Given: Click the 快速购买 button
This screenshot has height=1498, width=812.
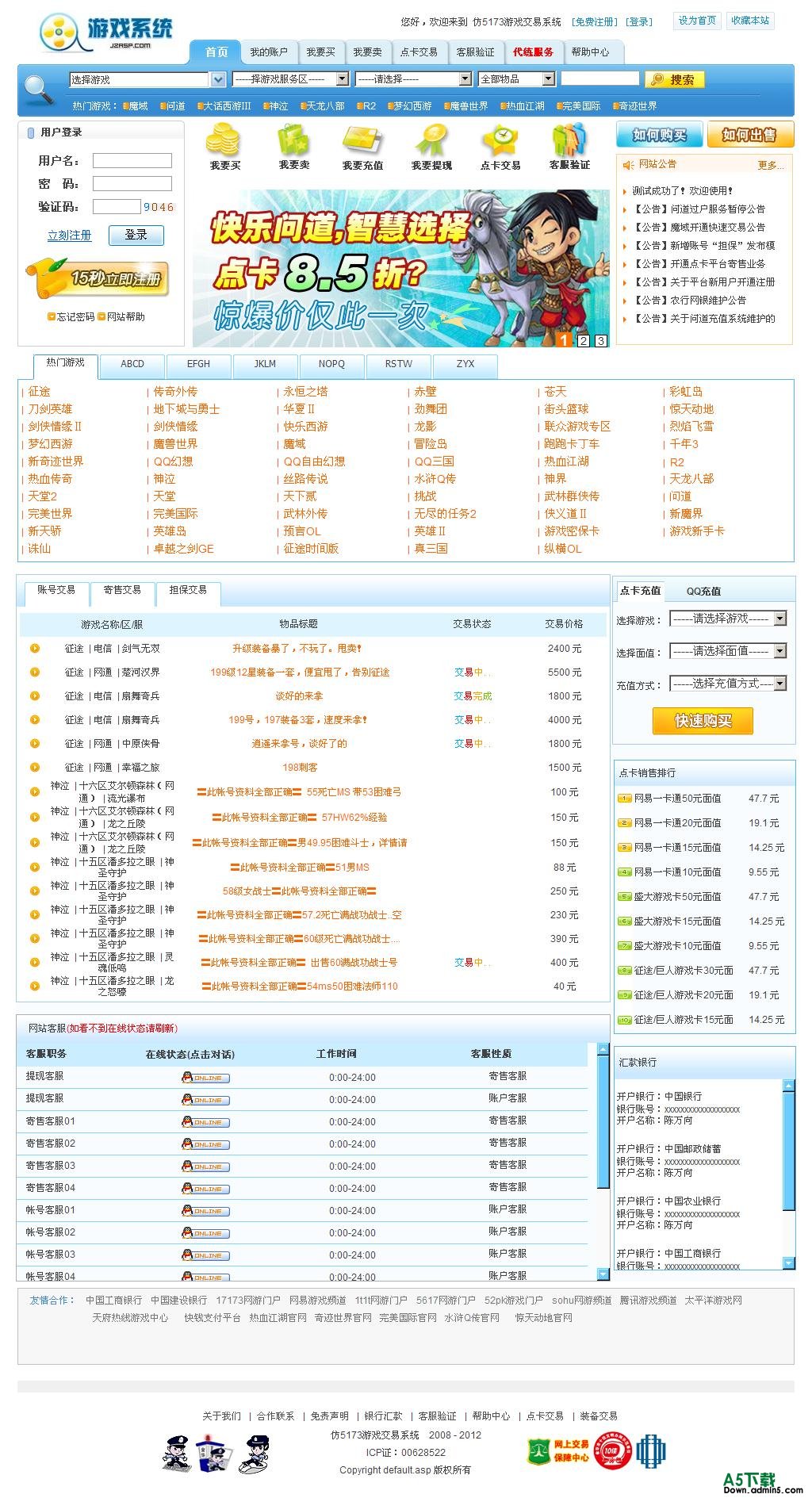Looking at the screenshot, I should pos(703,721).
